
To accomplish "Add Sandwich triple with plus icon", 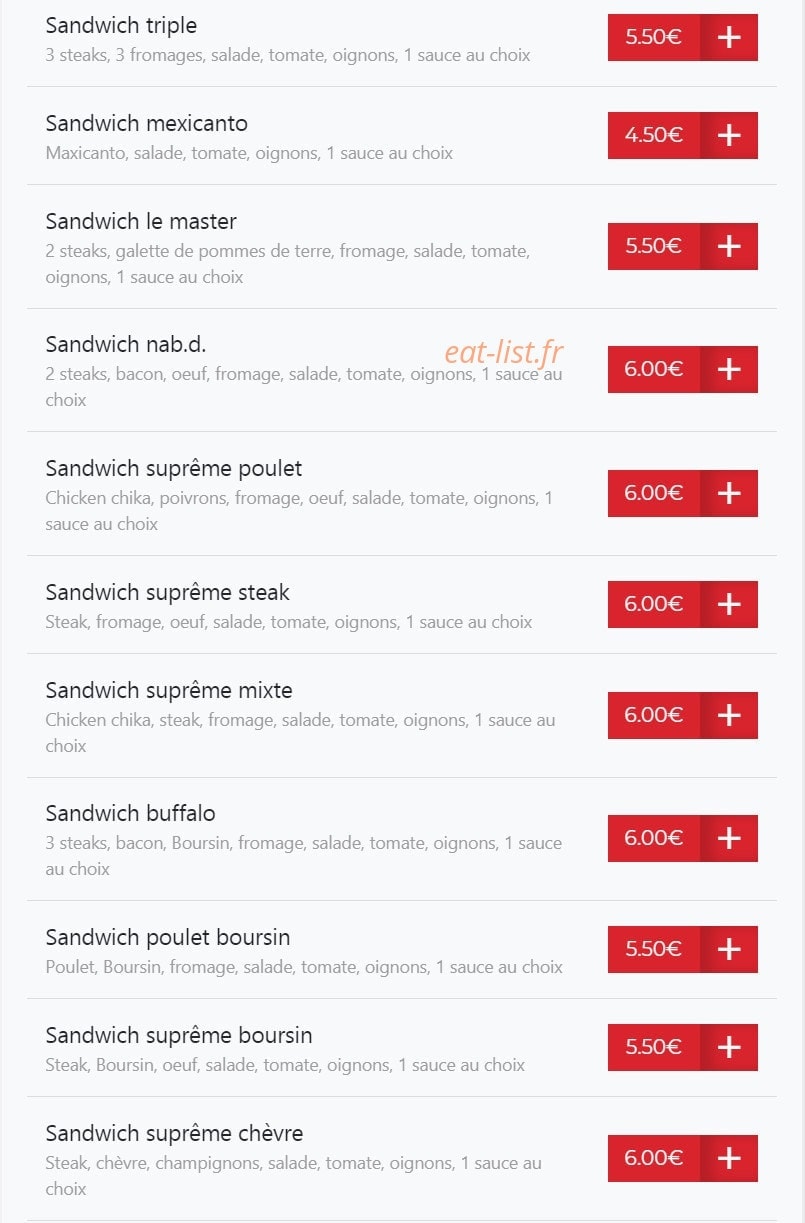I will [x=729, y=38].
